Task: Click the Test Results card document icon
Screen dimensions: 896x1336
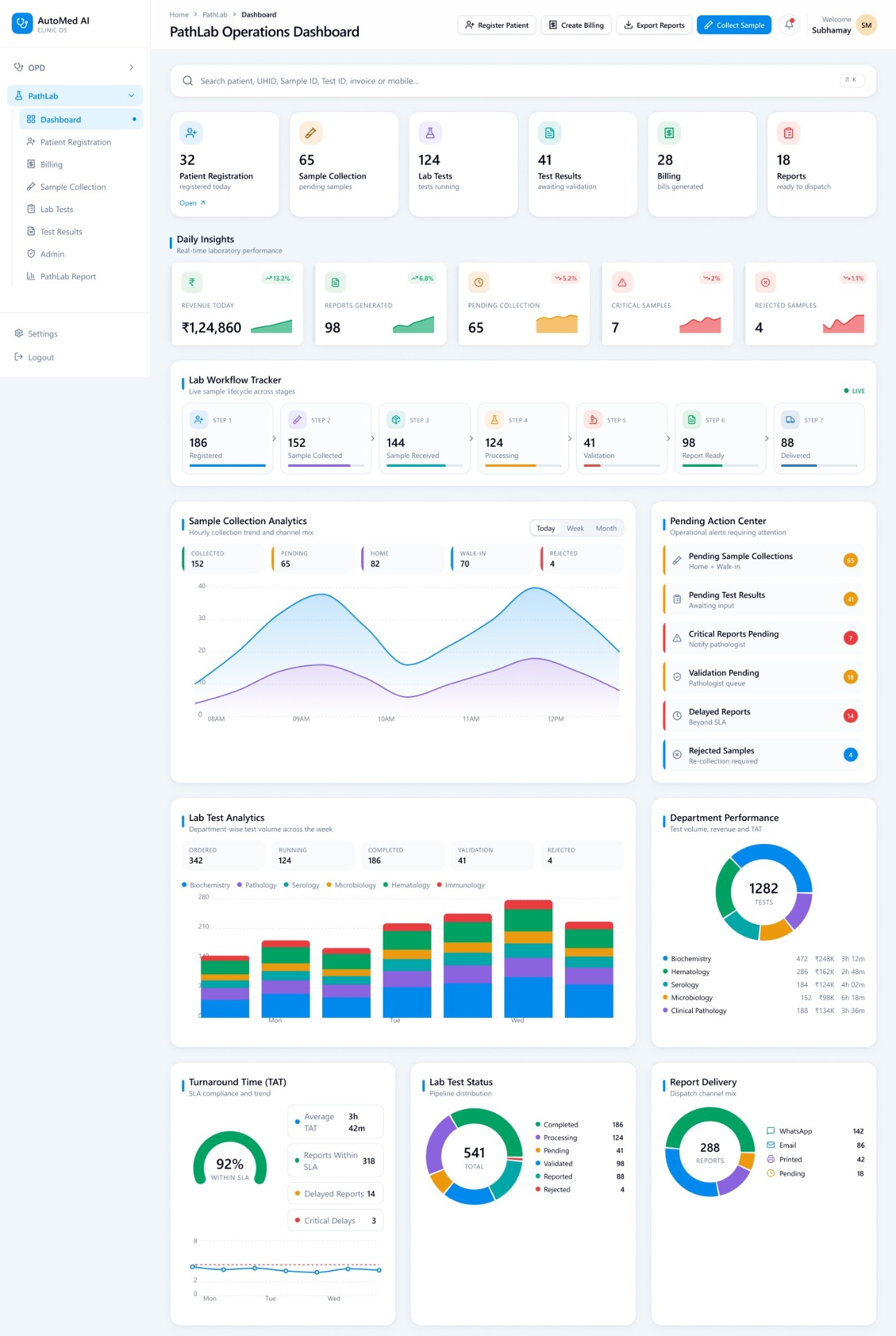Action: [550, 132]
